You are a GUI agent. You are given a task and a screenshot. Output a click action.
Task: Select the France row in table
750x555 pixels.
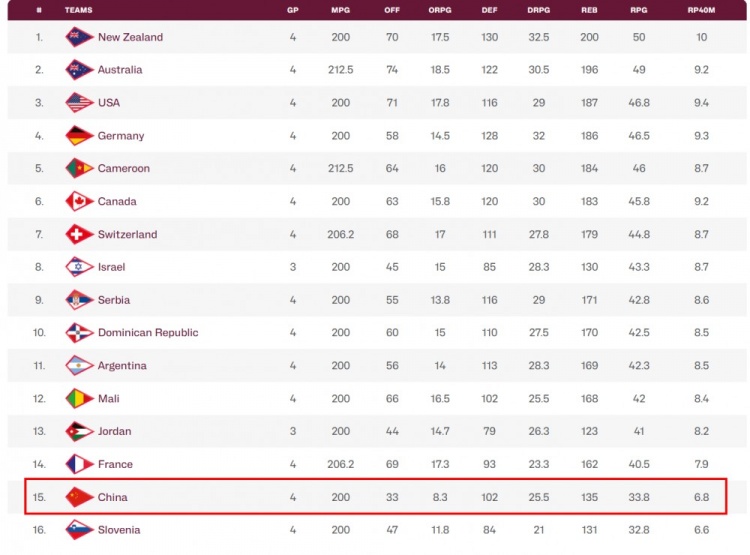[x=375, y=464]
